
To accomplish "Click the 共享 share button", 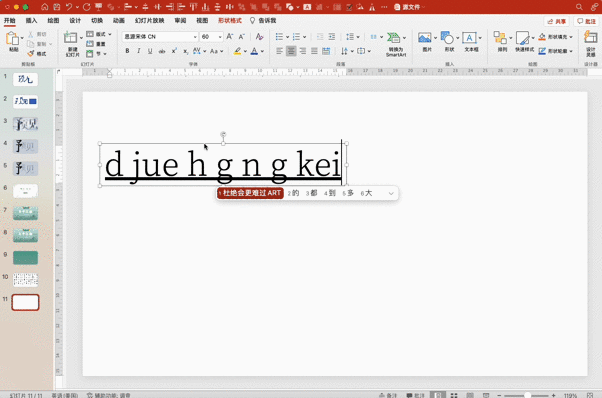I will pyautogui.click(x=556, y=21).
